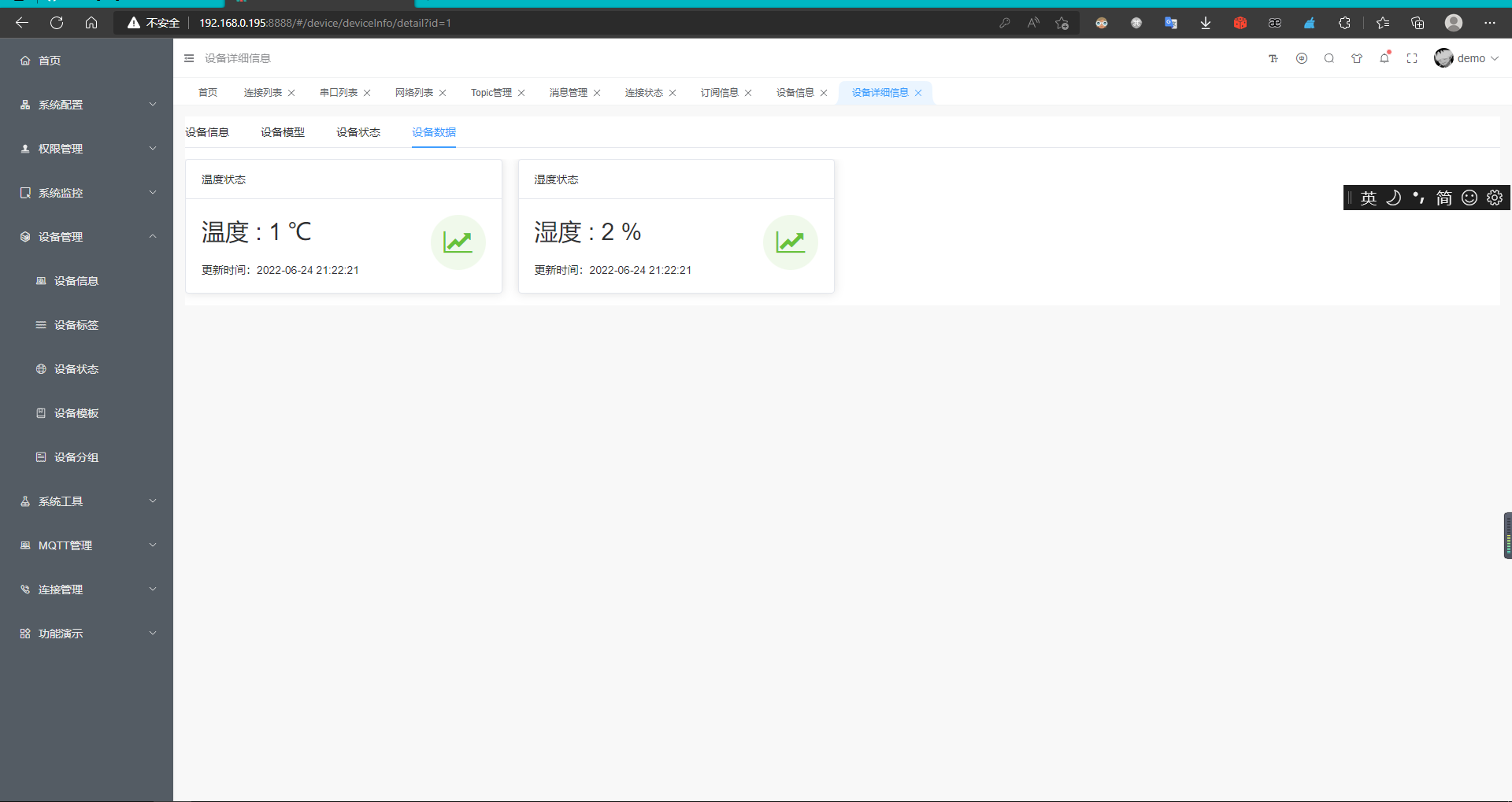Open the Topic管理 page tab
Image resolution: width=1512 pixels, height=802 pixels.
[491, 93]
